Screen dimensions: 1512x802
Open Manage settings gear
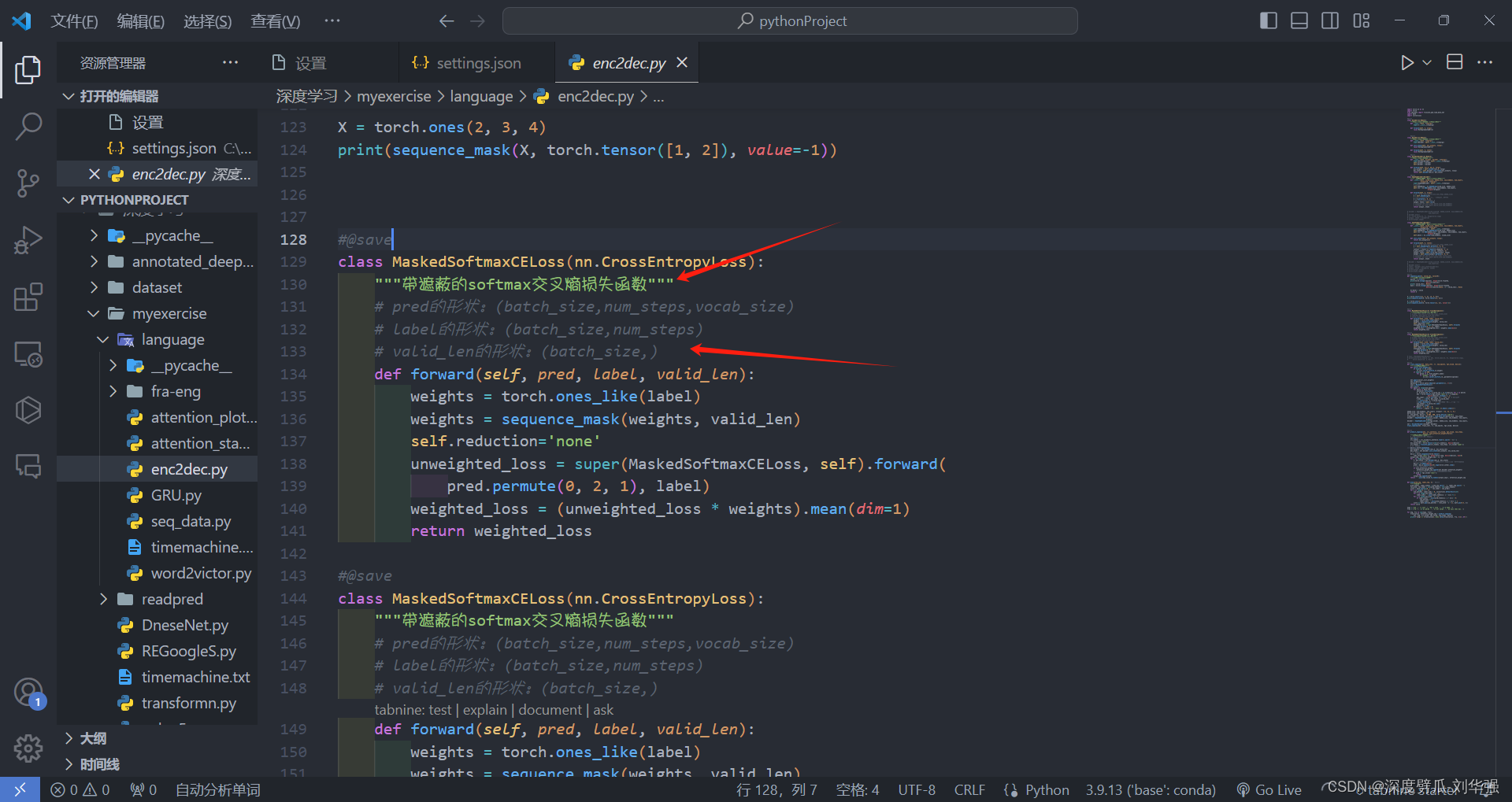[28, 748]
